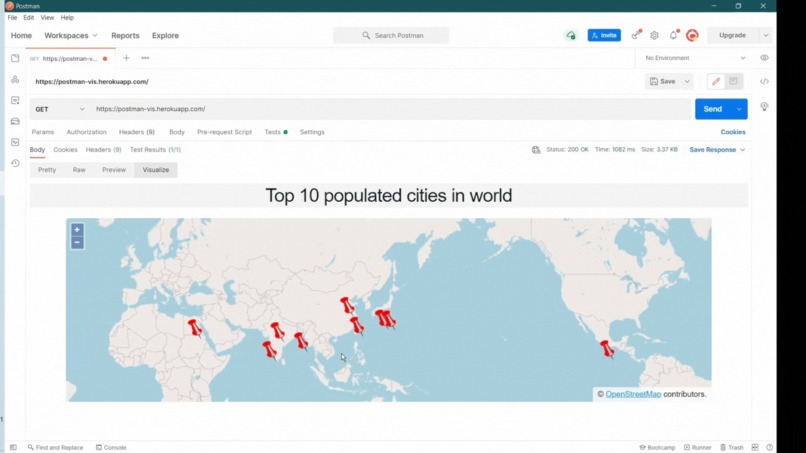806x453 pixels.
Task: Switch to the Params tab
Action: tap(43, 132)
